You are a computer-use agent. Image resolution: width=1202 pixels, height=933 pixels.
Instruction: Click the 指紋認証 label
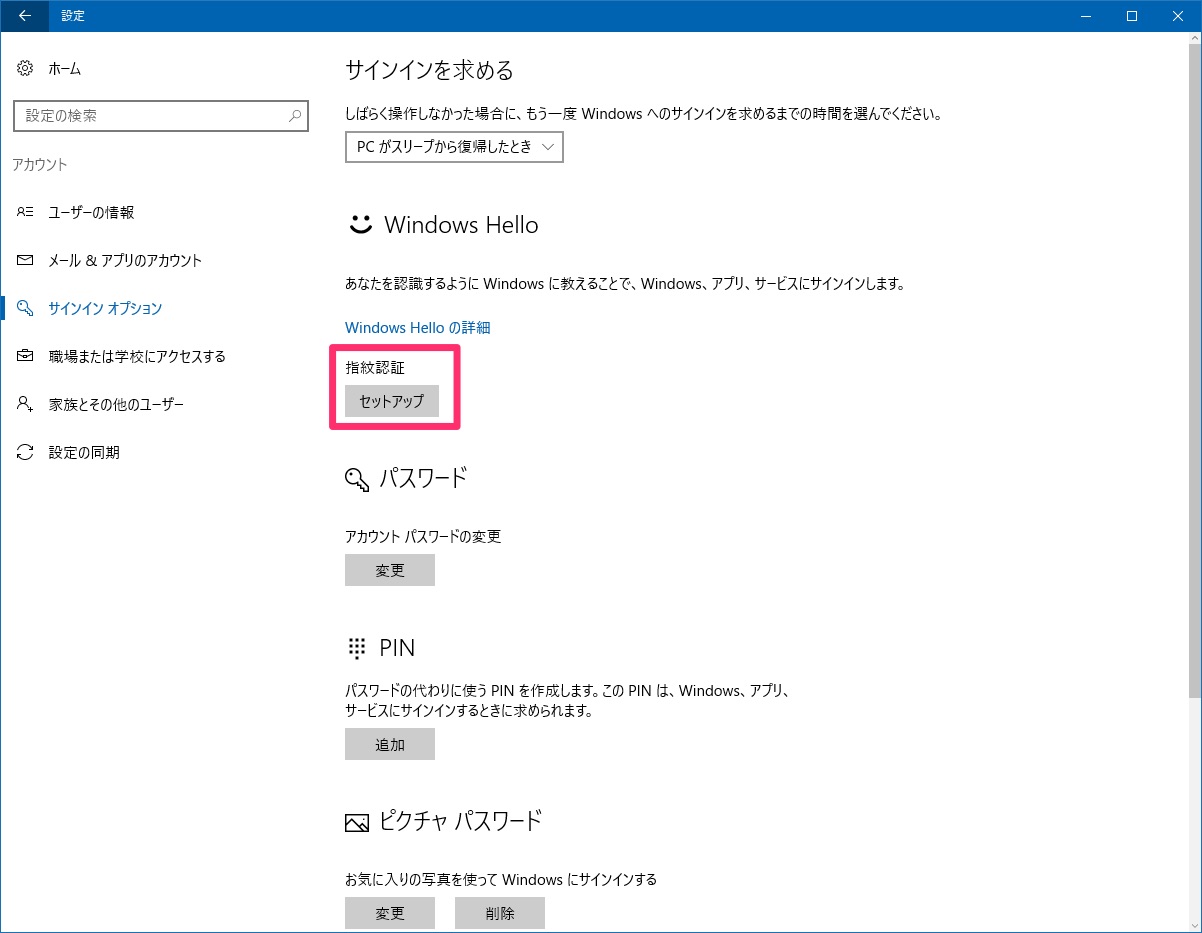(375, 368)
